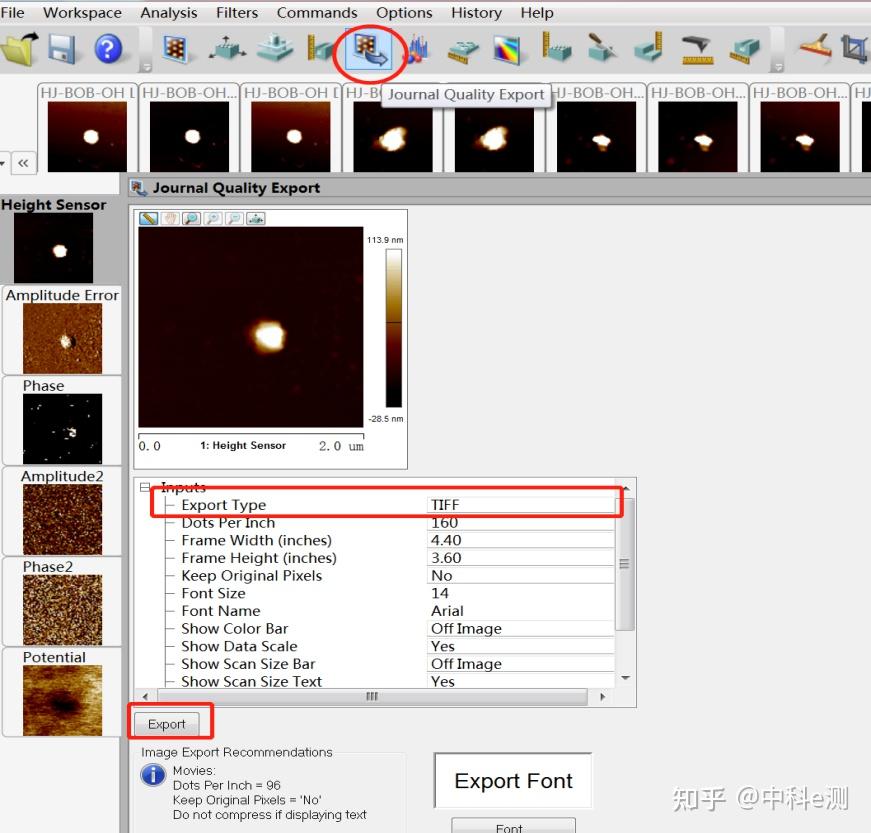The width and height of the screenshot is (871, 833).
Task: Click the Journal Quality Export toolbar icon
Action: coord(369,50)
